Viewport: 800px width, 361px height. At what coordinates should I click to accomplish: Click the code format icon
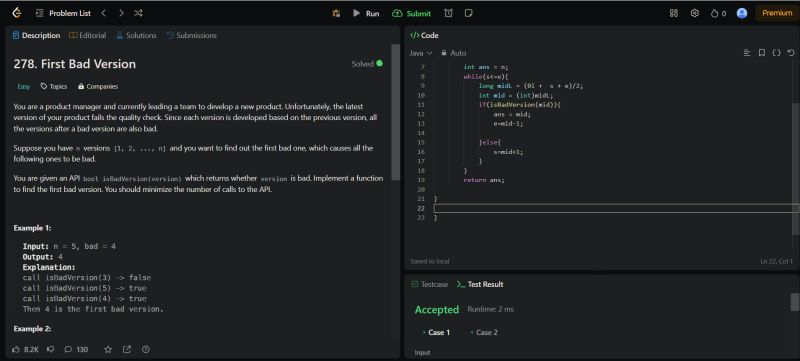(x=747, y=53)
